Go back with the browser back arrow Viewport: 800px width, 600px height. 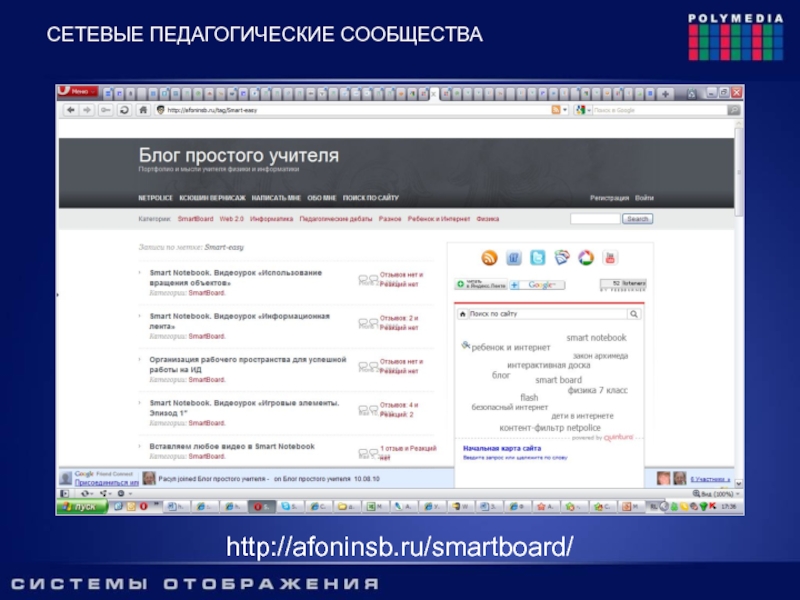point(71,110)
